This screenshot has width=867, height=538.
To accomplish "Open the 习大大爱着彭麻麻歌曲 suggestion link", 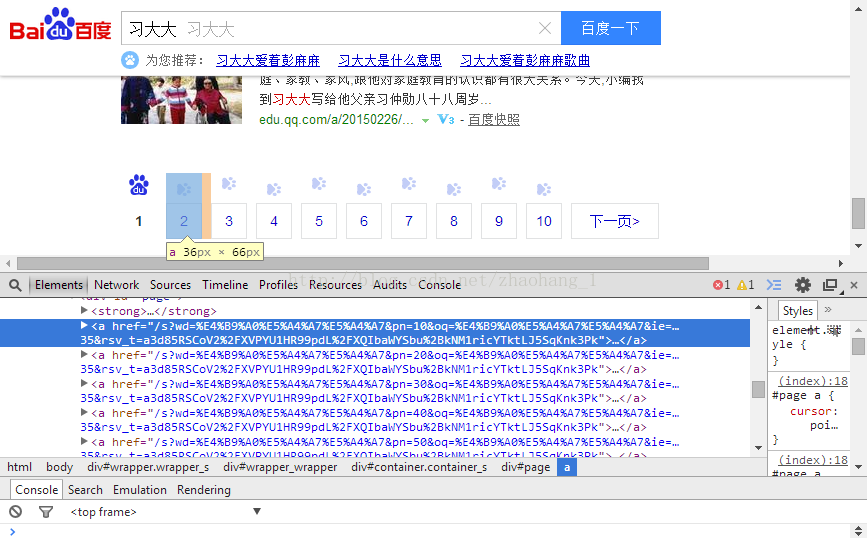I will coord(525,60).
